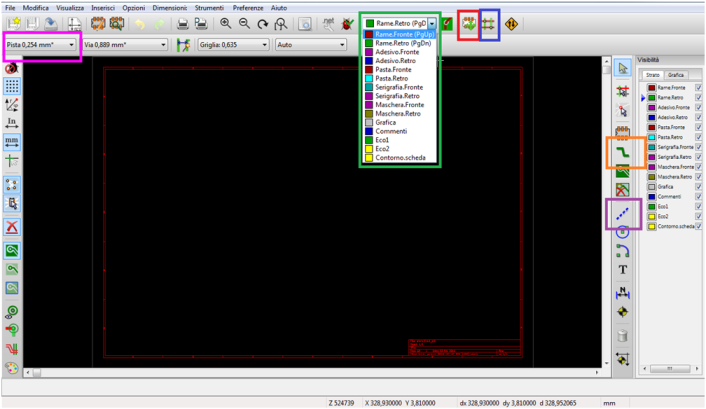The width and height of the screenshot is (706, 409).
Task: Select the add text tool
Action: (x=623, y=269)
